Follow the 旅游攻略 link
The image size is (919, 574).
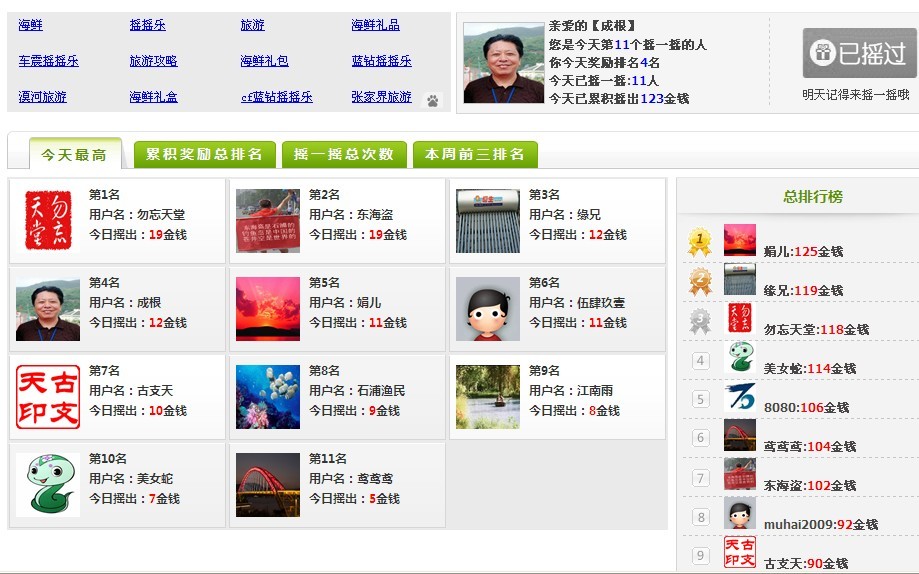click(x=153, y=61)
